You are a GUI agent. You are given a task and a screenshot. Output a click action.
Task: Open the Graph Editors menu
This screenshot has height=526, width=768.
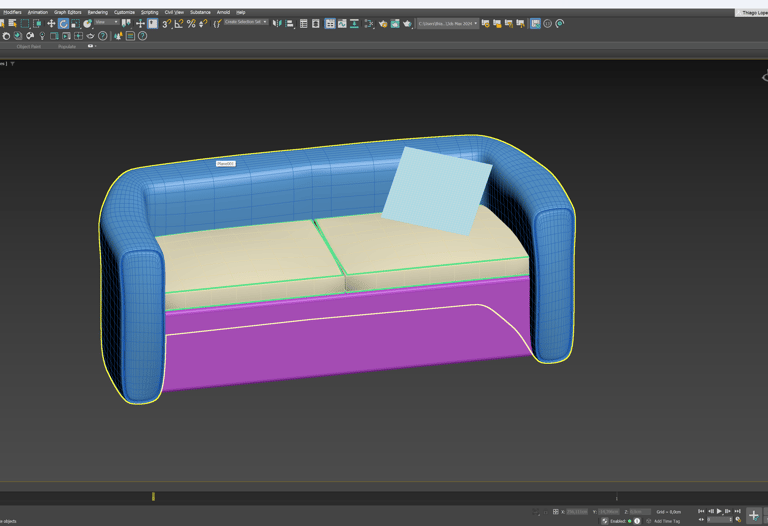tap(67, 12)
